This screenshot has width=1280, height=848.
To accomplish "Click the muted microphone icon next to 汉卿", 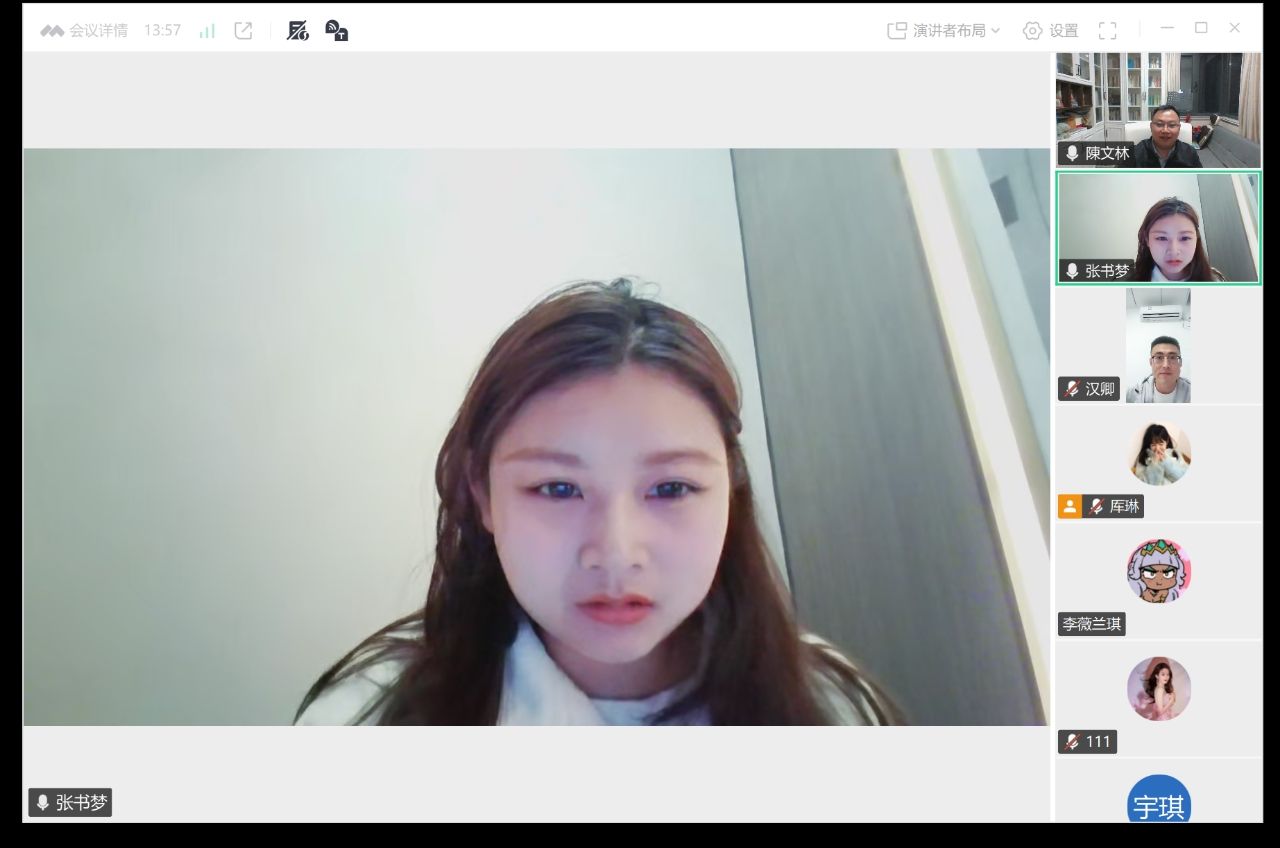I will [x=1072, y=389].
